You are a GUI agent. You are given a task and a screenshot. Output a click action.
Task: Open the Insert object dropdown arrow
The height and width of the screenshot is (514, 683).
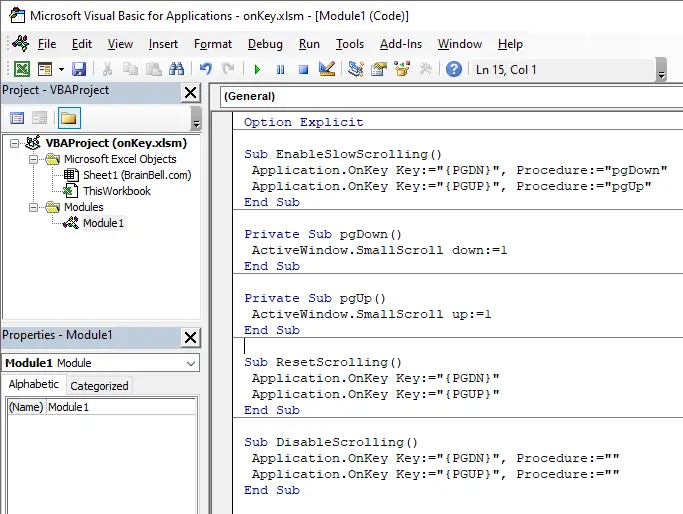click(x=61, y=69)
